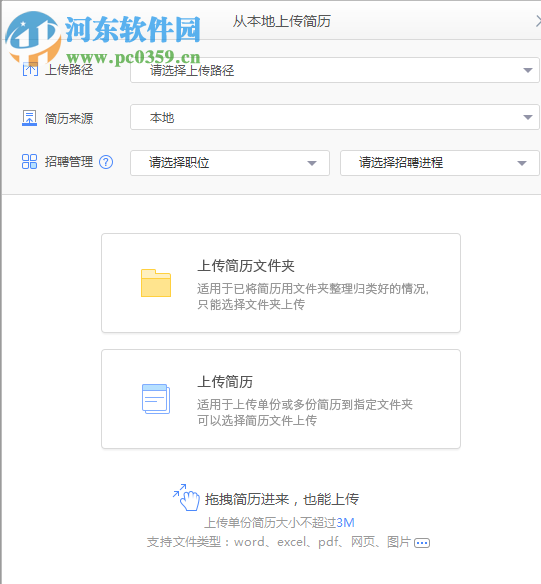Click the 招聘管理 label
541x584 pixels.
coord(69,162)
